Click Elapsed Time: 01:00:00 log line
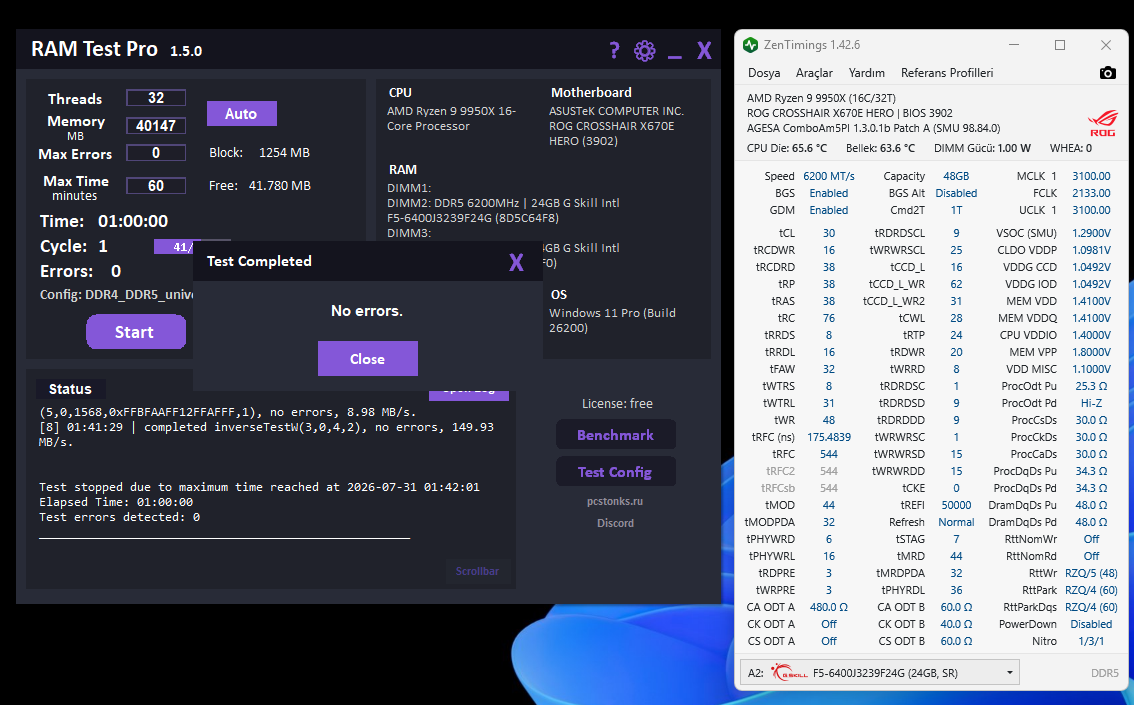The height and width of the screenshot is (705, 1134). click(x=116, y=502)
